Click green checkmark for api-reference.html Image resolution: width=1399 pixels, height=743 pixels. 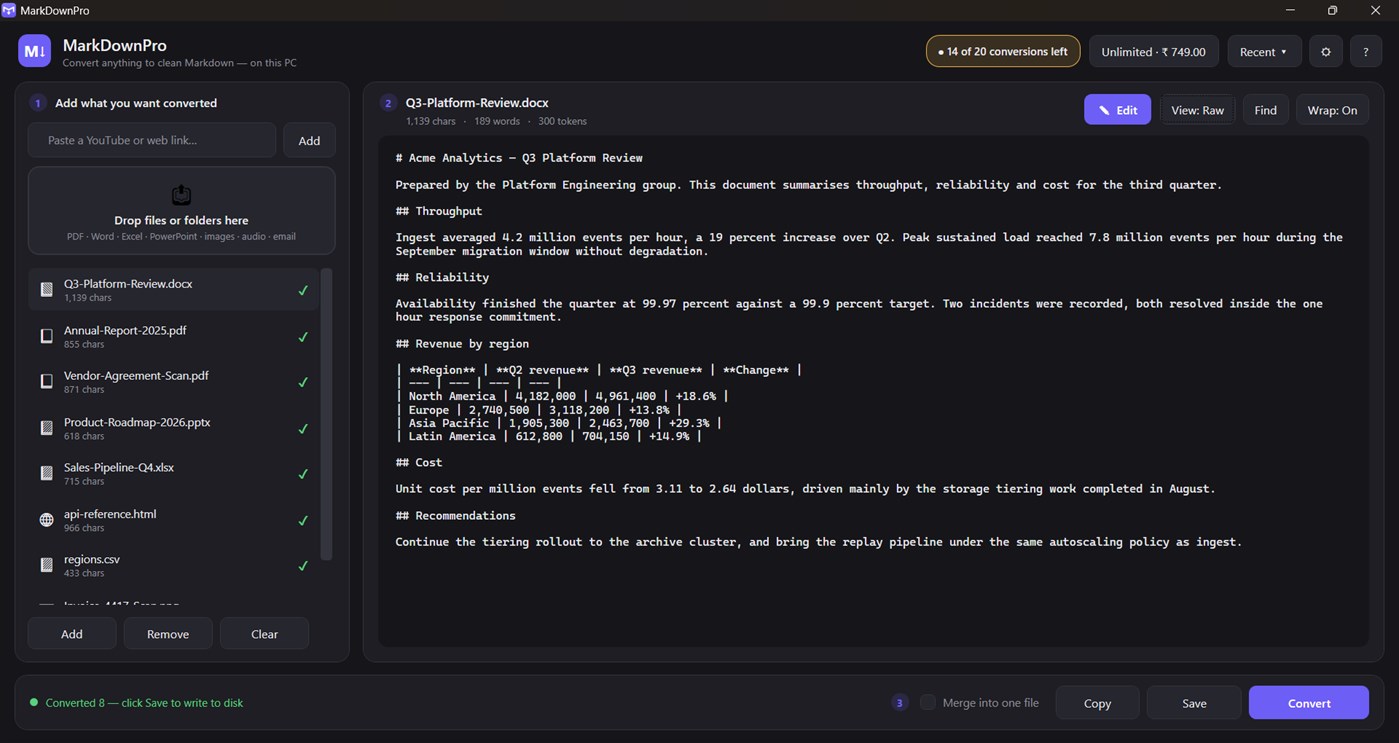(x=303, y=521)
